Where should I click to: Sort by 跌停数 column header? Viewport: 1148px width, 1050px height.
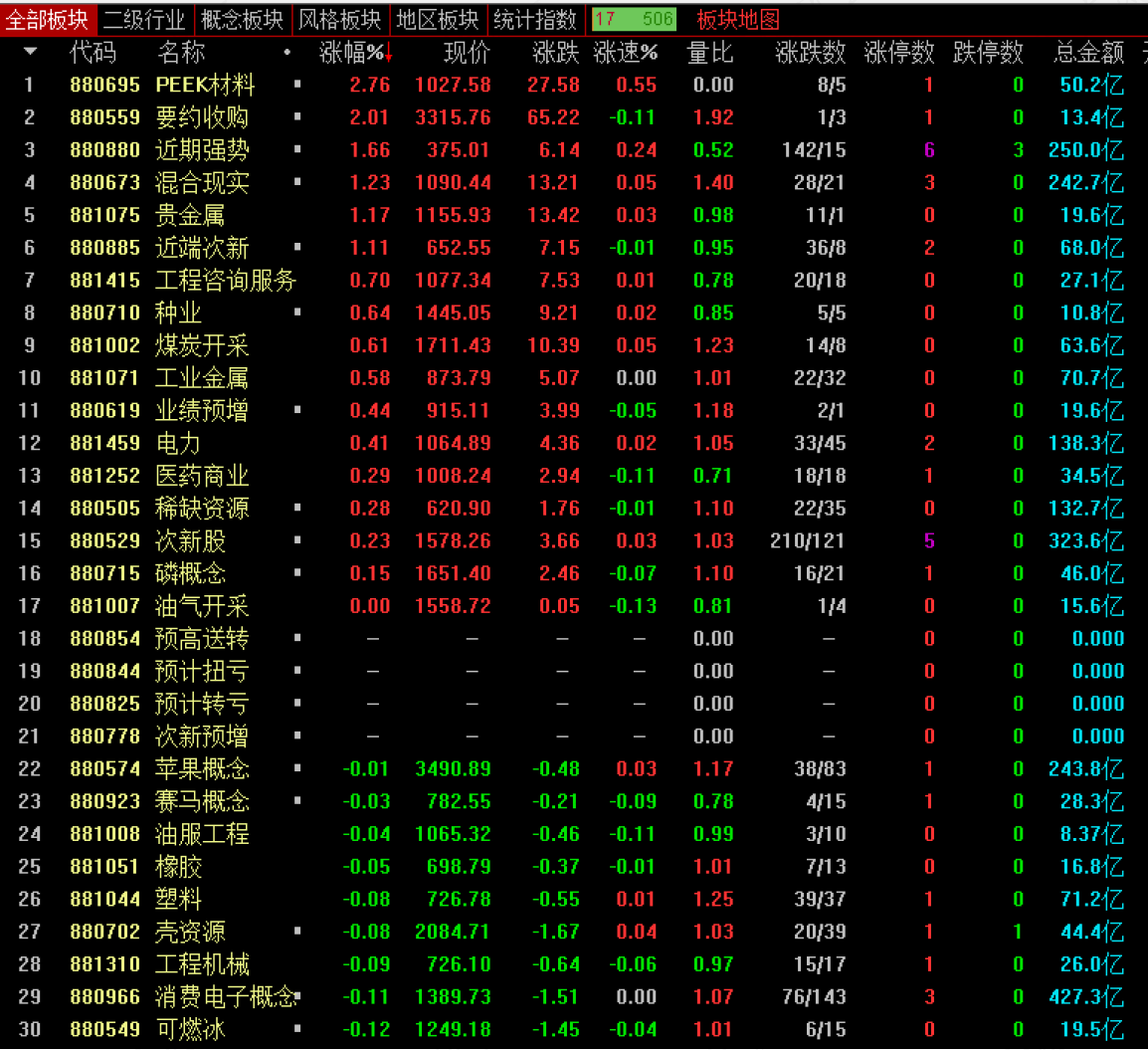pos(989,53)
